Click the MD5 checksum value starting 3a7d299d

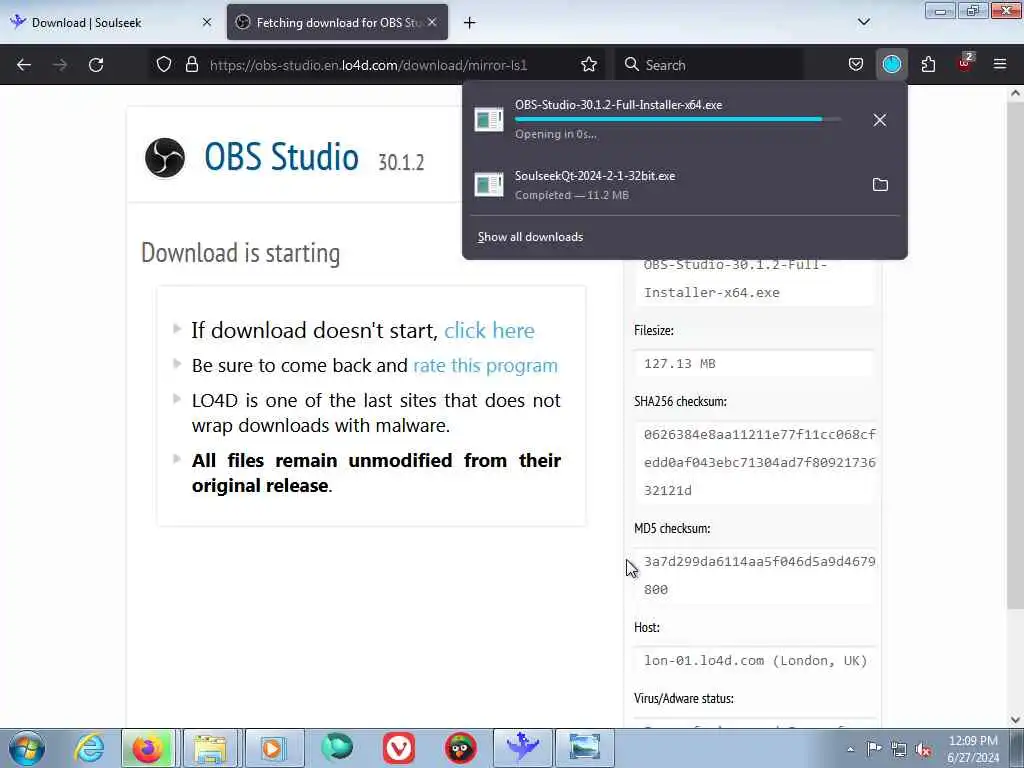click(760, 575)
